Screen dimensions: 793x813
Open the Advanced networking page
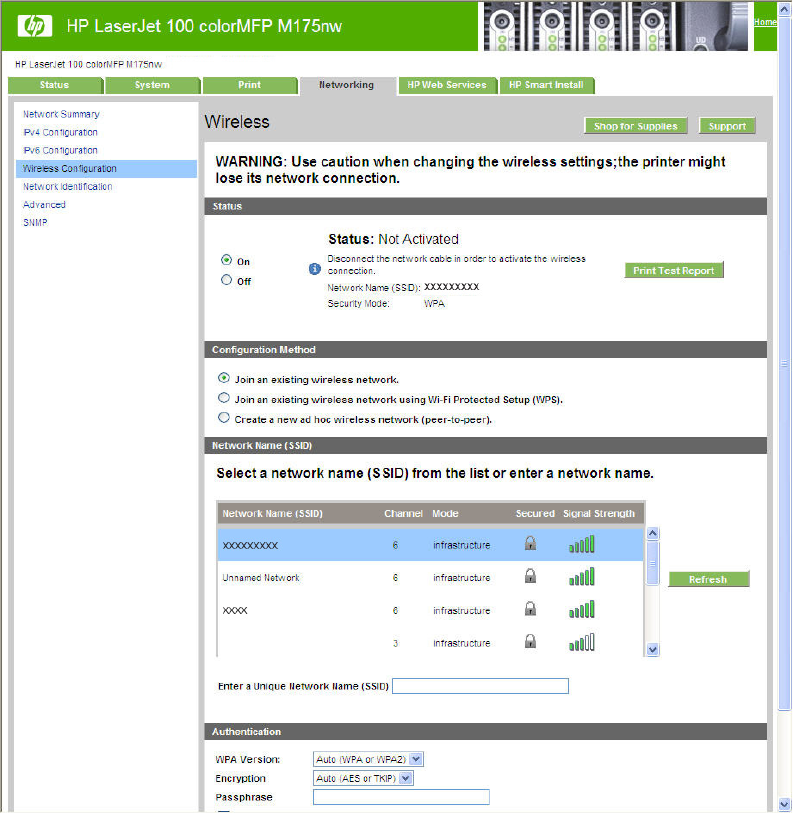pyautogui.click(x=44, y=205)
